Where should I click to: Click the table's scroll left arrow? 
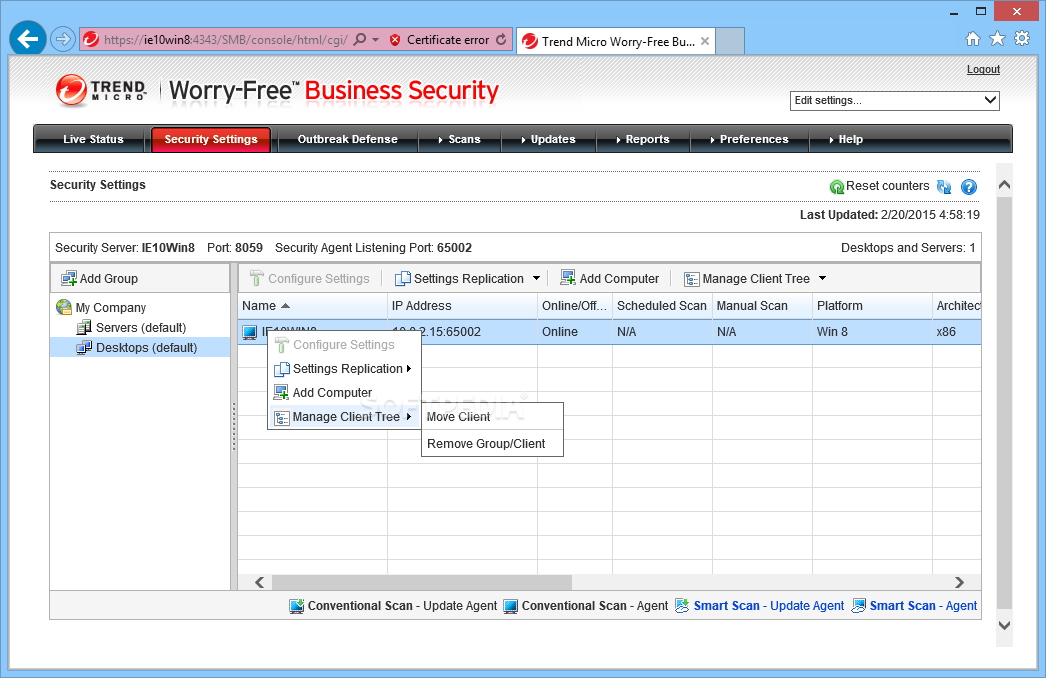coord(259,583)
